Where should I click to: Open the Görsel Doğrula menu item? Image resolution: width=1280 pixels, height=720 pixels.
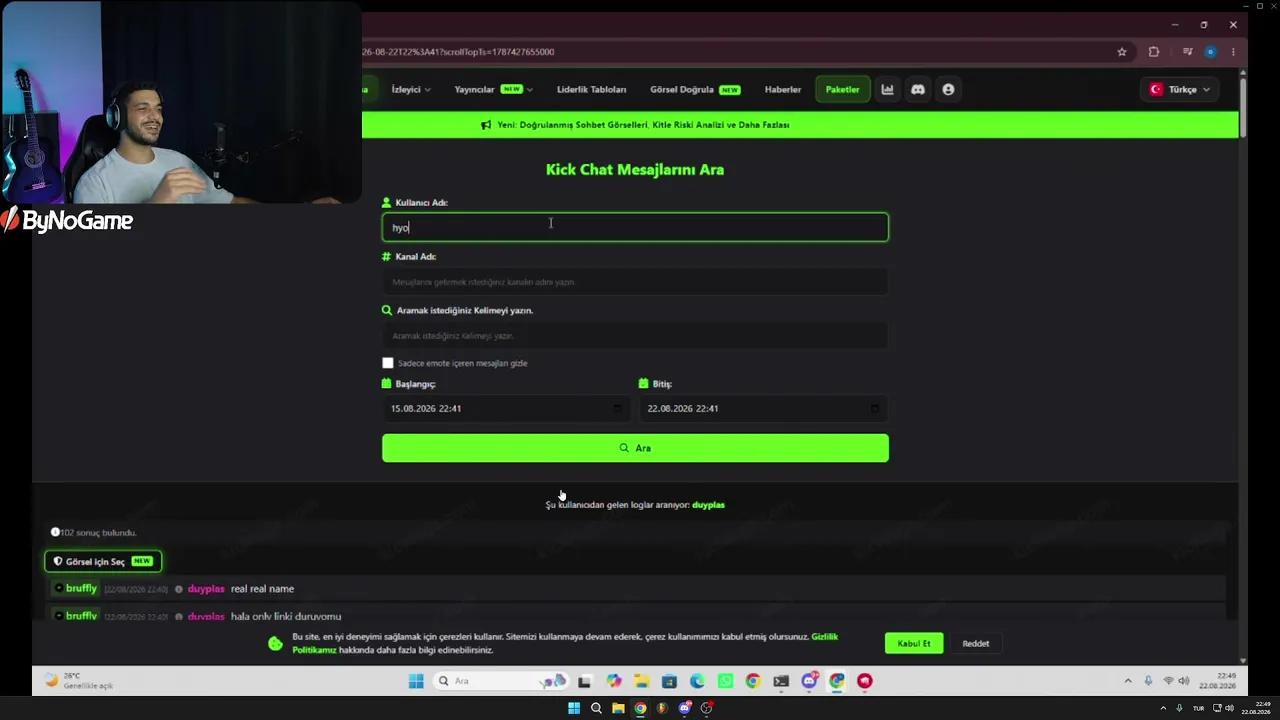tap(695, 90)
